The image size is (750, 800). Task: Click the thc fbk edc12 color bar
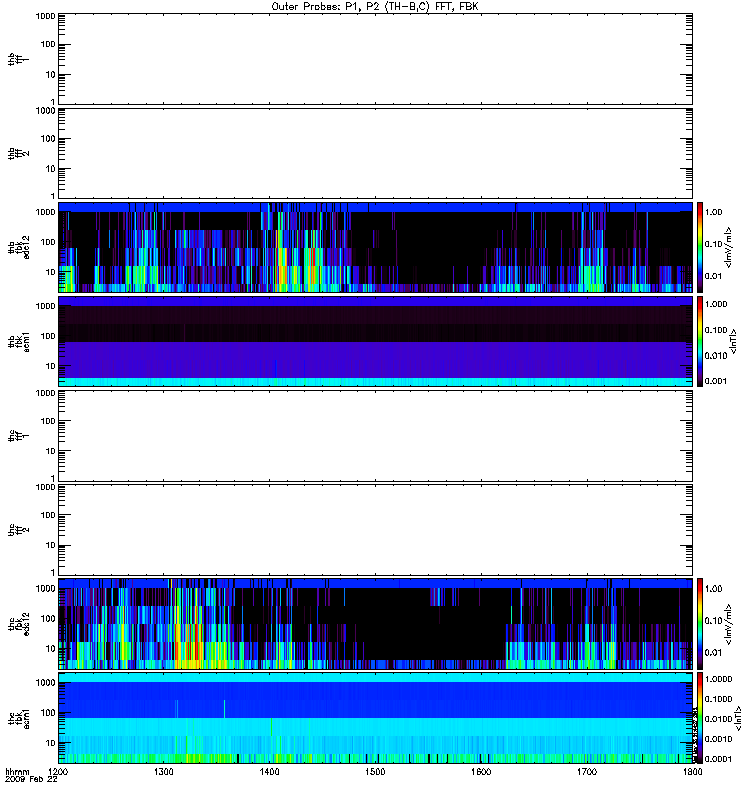pyautogui.click(x=700, y=623)
